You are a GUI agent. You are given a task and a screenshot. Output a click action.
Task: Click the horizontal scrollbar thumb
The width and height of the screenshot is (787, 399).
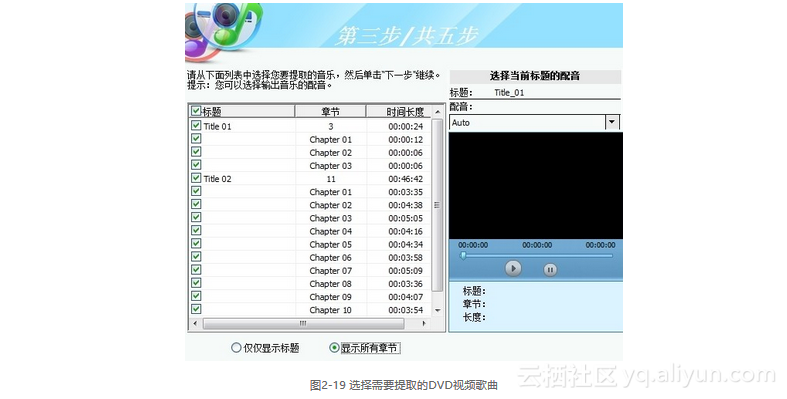click(x=303, y=324)
